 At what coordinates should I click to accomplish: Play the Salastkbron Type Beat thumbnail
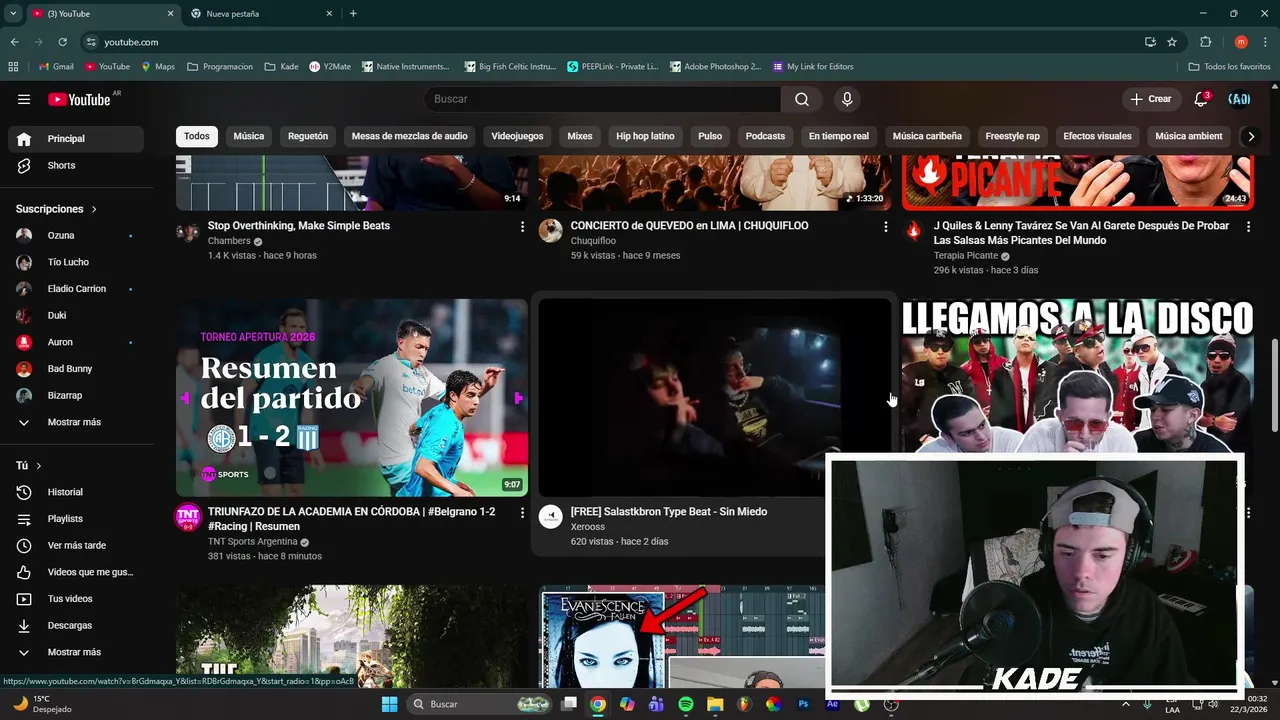coord(714,398)
